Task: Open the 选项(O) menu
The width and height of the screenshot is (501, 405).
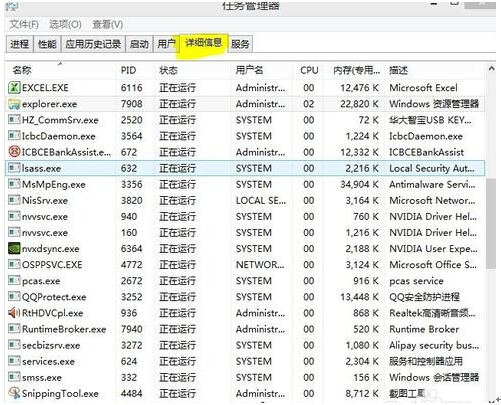Action: point(65,24)
